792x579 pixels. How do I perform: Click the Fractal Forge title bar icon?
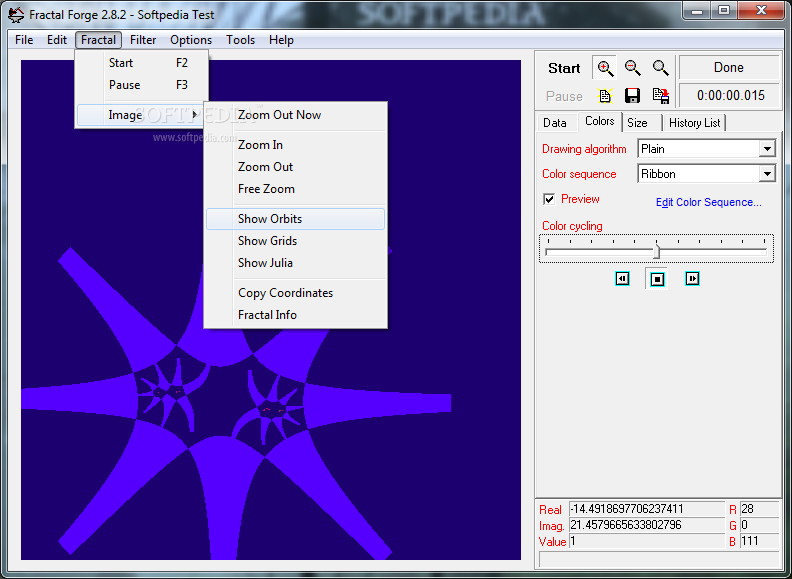16,15
